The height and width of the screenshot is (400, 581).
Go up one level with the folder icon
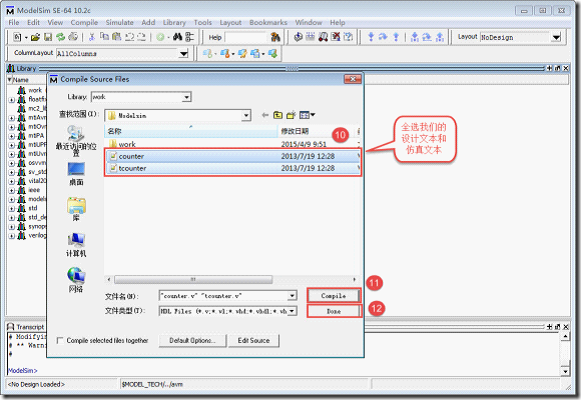(278, 115)
